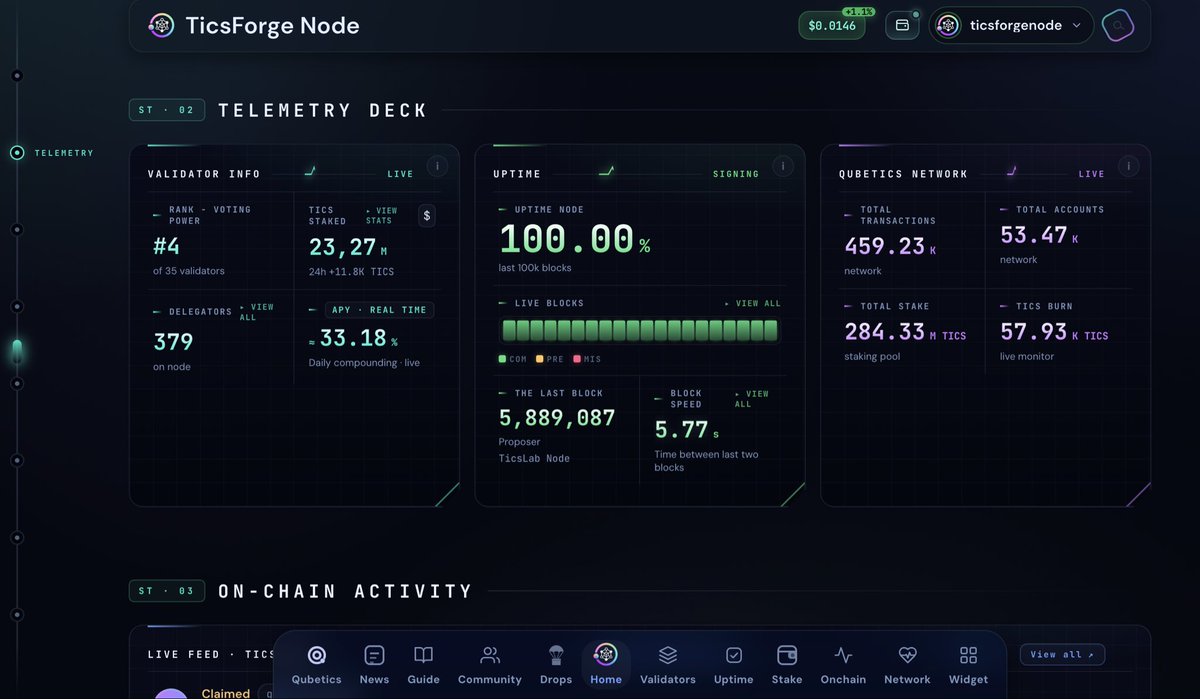The height and width of the screenshot is (699, 1200).
Task: Open the ticsforgenode account dropdown
Action: point(1011,25)
